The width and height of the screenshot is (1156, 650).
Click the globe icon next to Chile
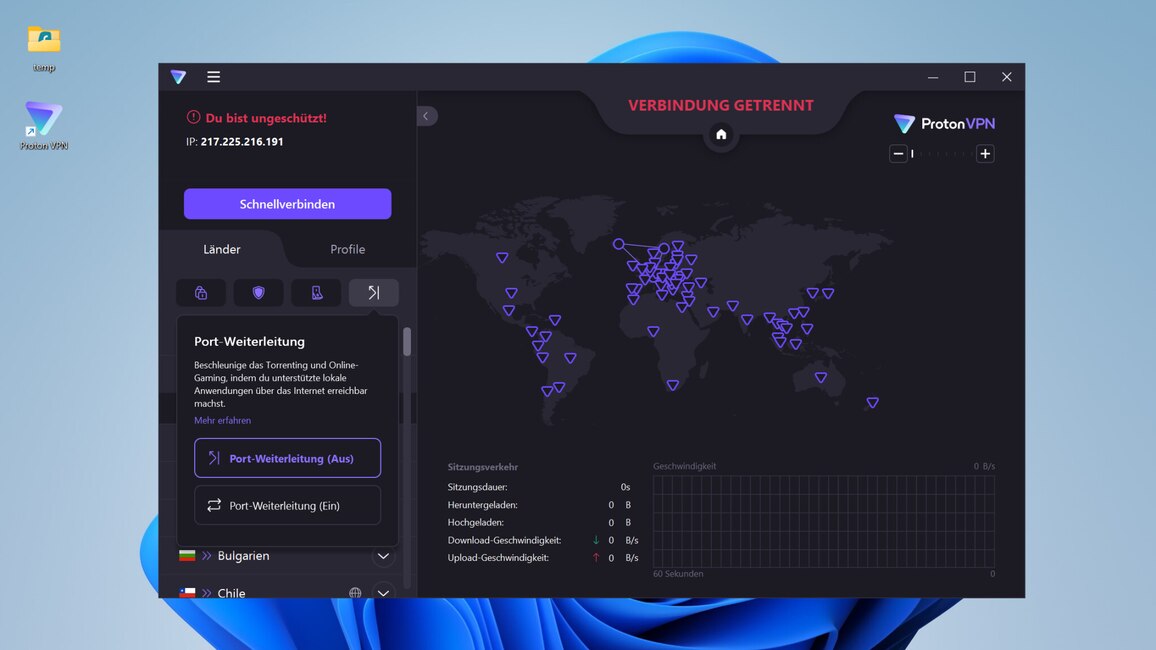coord(355,592)
